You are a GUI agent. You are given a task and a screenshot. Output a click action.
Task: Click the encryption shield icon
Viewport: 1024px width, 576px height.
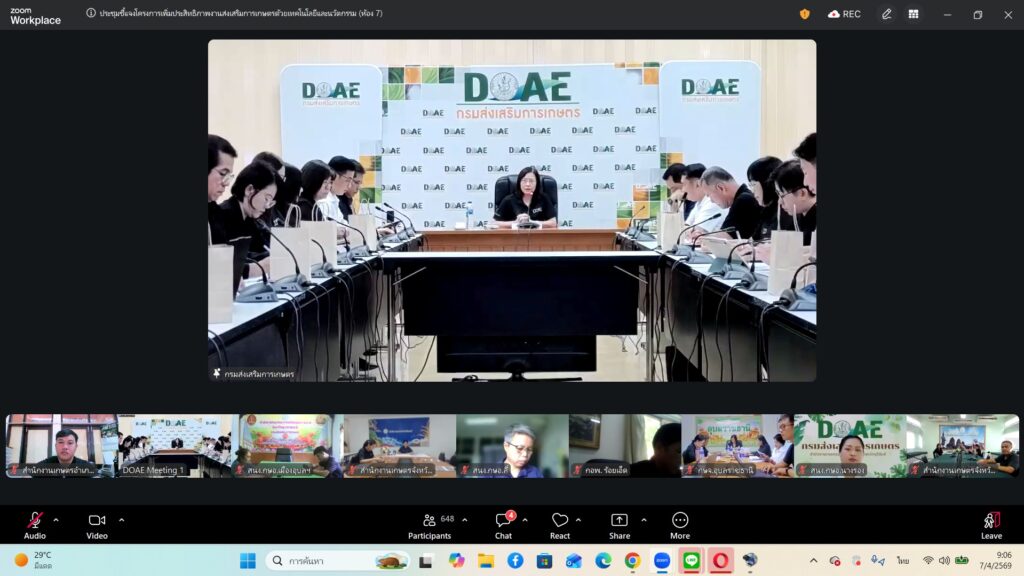(x=805, y=14)
